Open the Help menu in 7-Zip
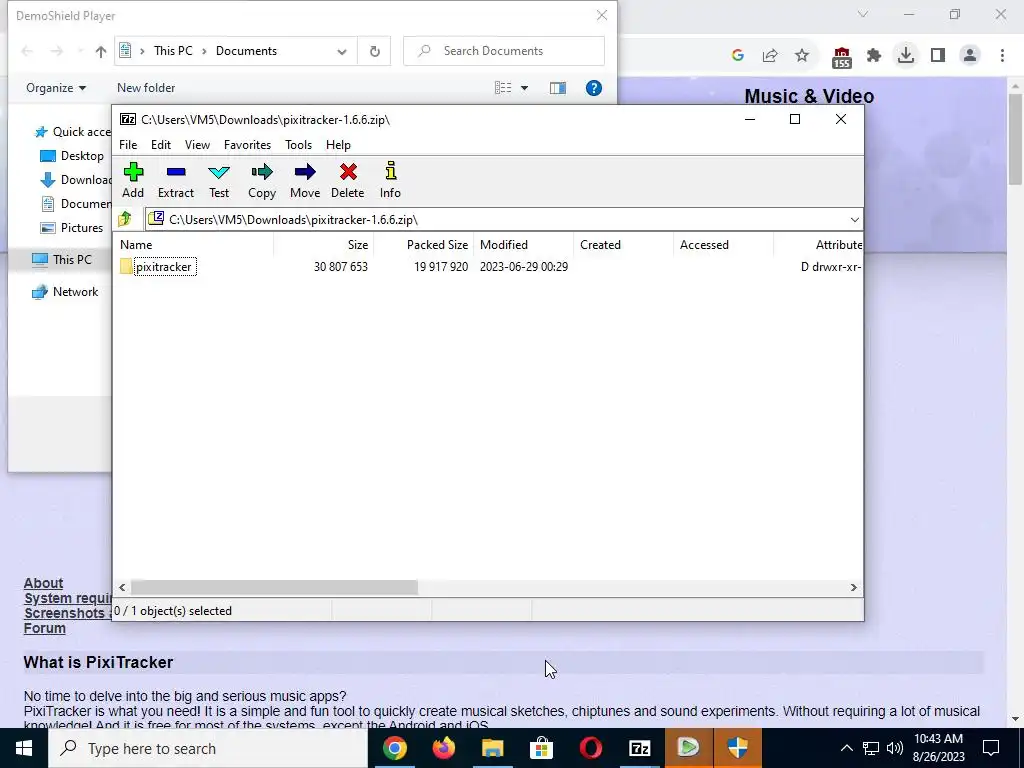This screenshot has width=1024, height=768. click(x=338, y=145)
